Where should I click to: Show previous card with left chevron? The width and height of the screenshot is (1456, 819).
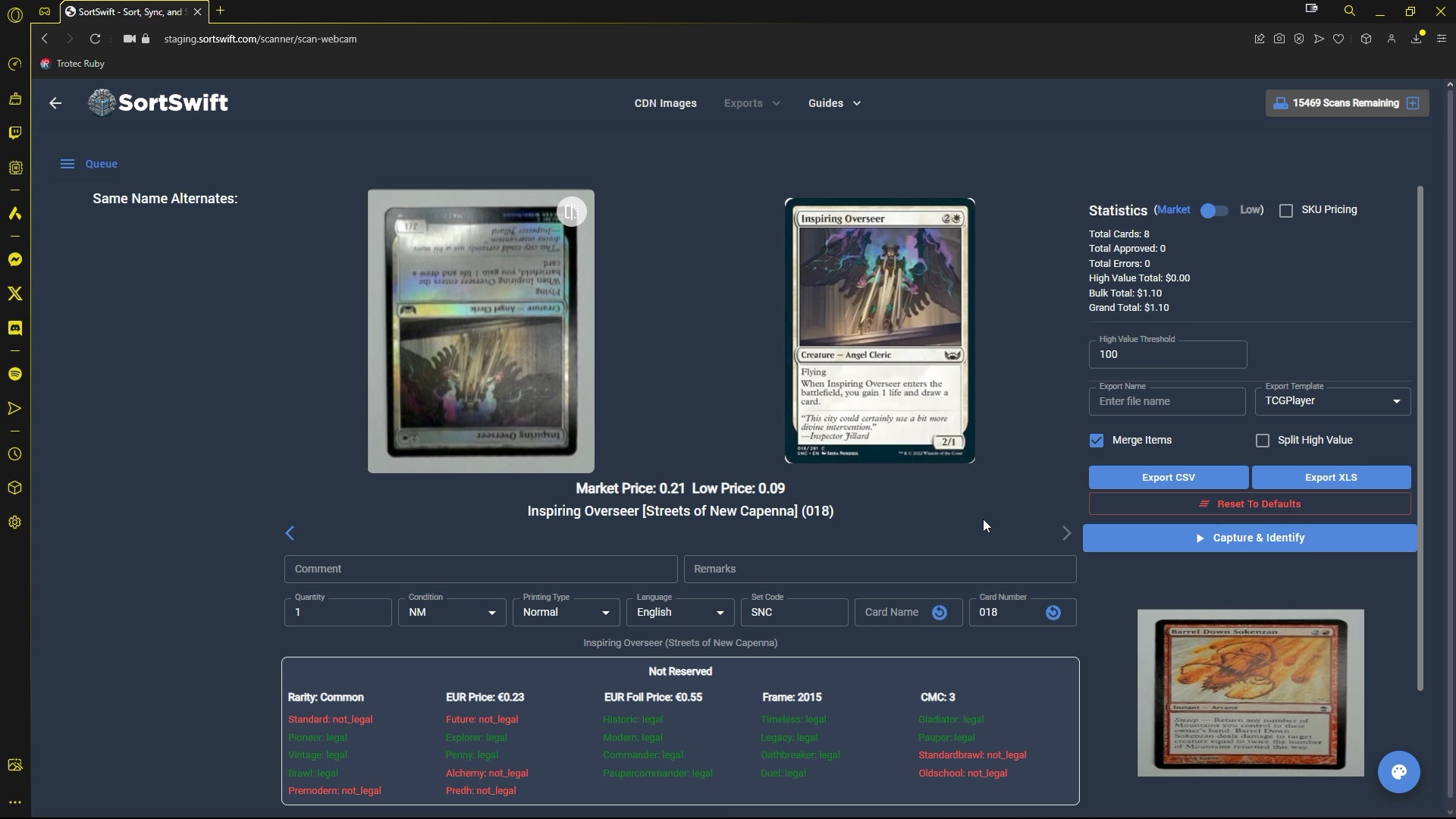pos(290,533)
